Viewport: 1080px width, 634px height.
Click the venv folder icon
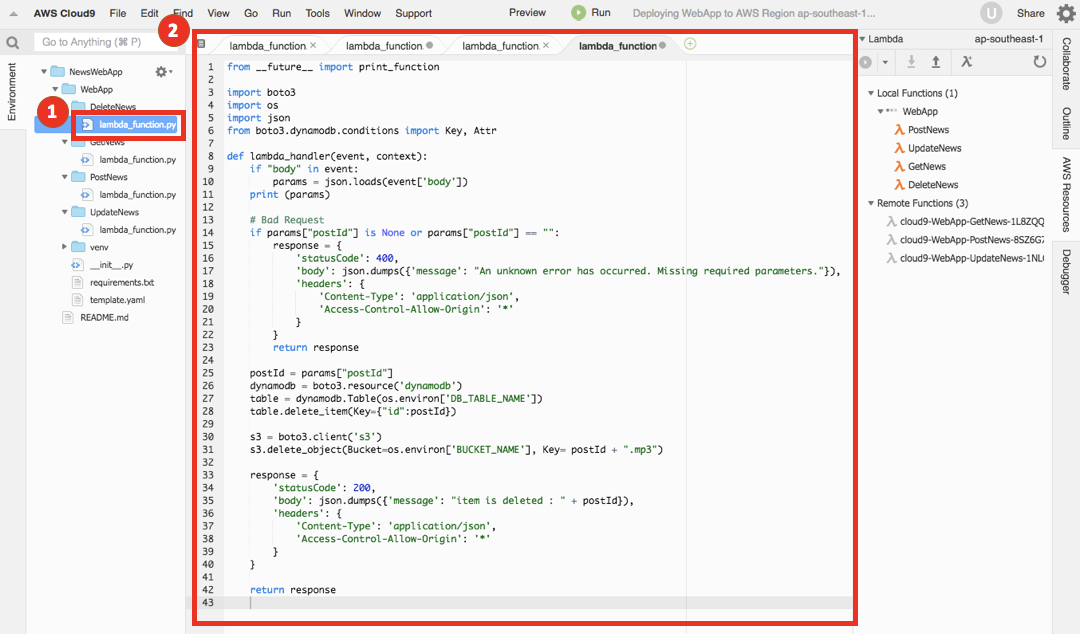tap(79, 247)
